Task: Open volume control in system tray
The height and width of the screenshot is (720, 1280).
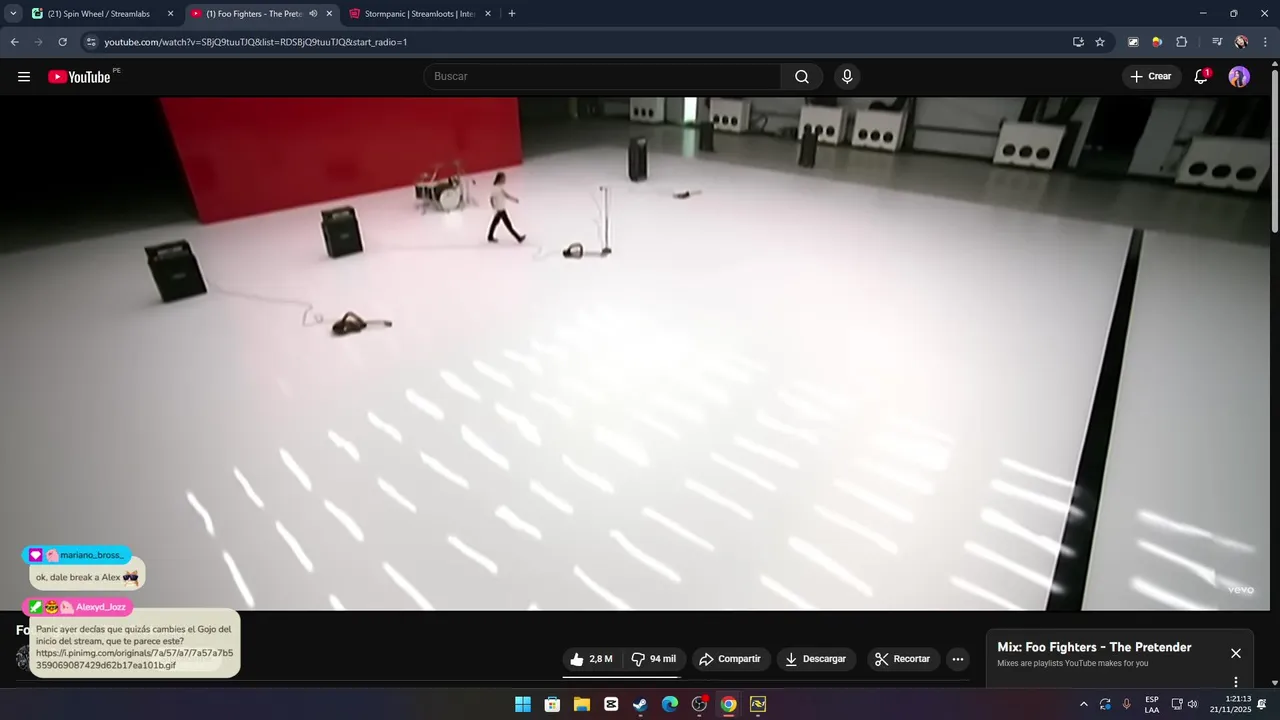Action: point(1192,704)
